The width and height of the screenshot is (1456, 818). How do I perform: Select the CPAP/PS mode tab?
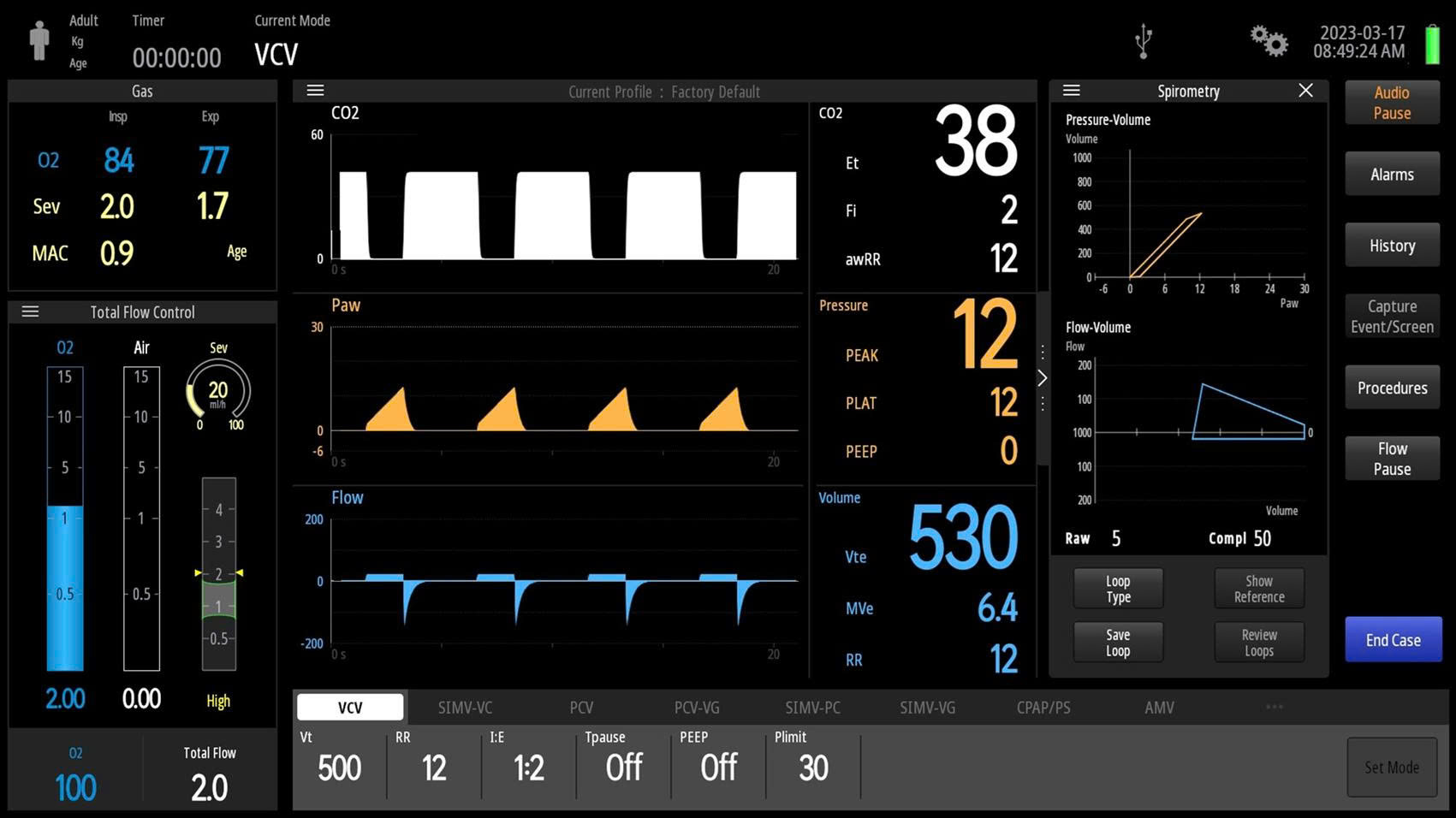[1043, 708]
